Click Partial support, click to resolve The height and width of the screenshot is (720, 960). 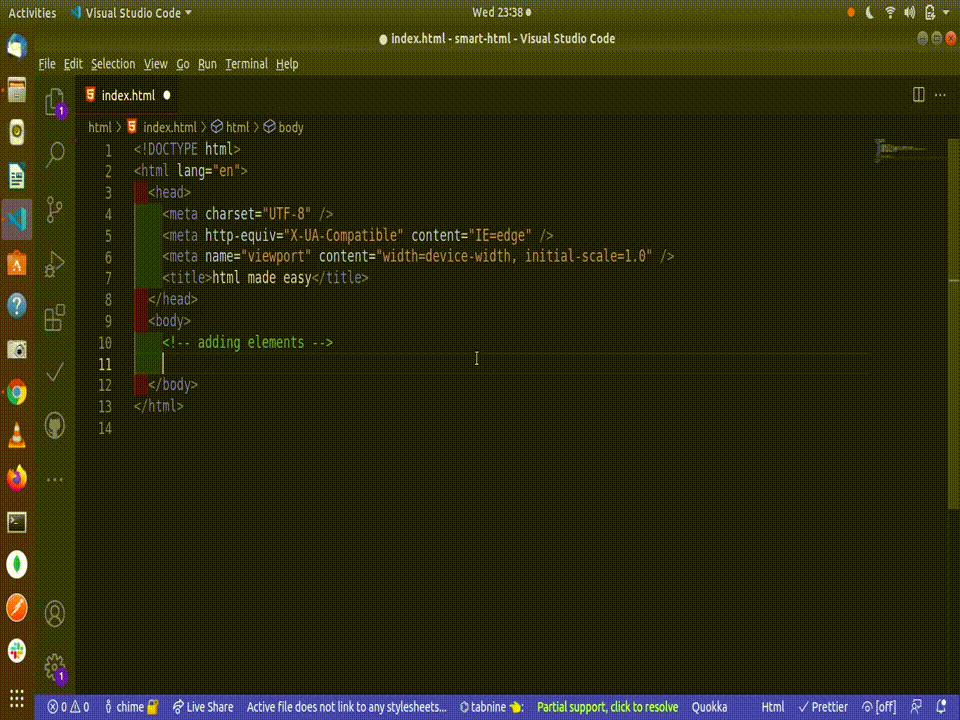pos(607,707)
